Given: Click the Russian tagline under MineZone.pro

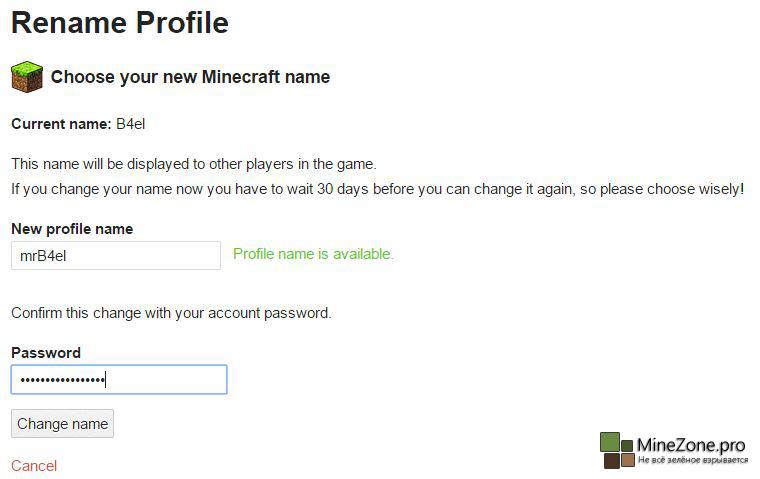Looking at the screenshot, I should pos(692,460).
